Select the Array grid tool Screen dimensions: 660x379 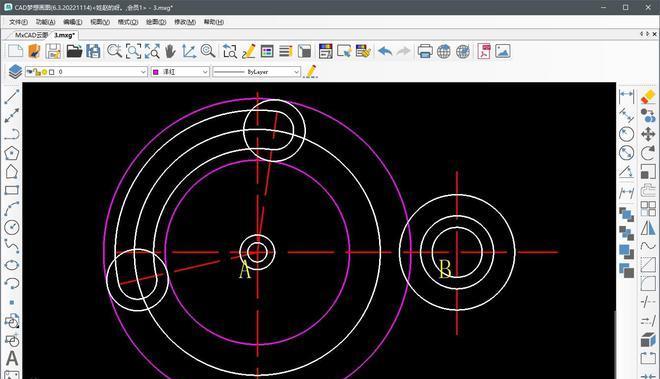[648, 209]
